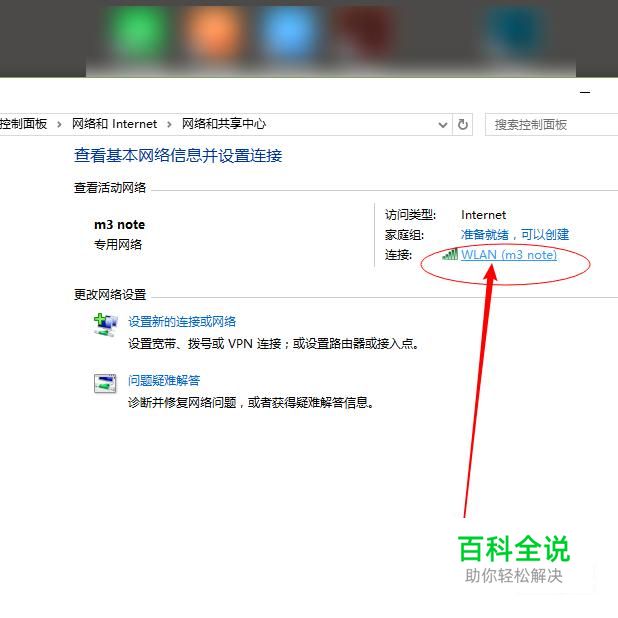This screenshot has width=618, height=618.
Task: Open 设置新的连接或网络 link
Action: [182, 322]
